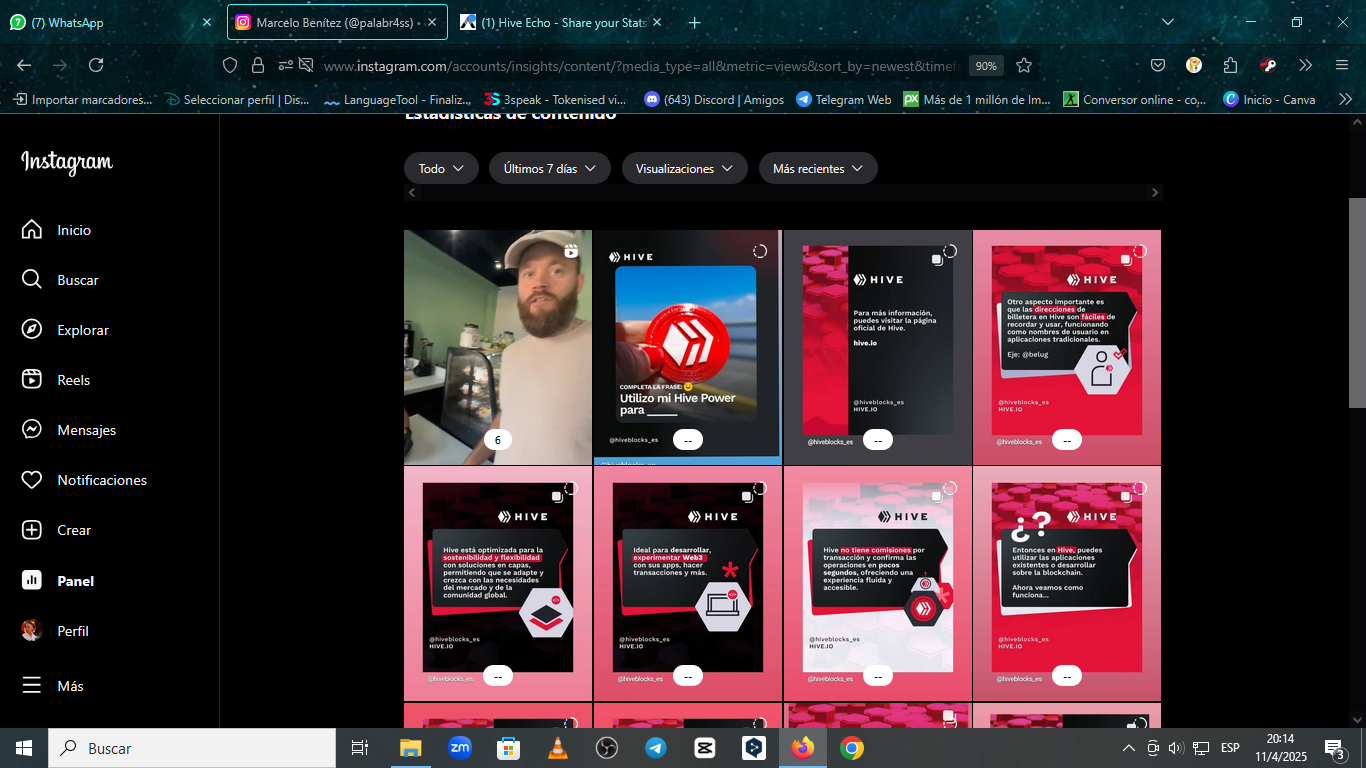Click Crear plus icon in sidebar
The width and height of the screenshot is (1366, 768).
coord(32,530)
